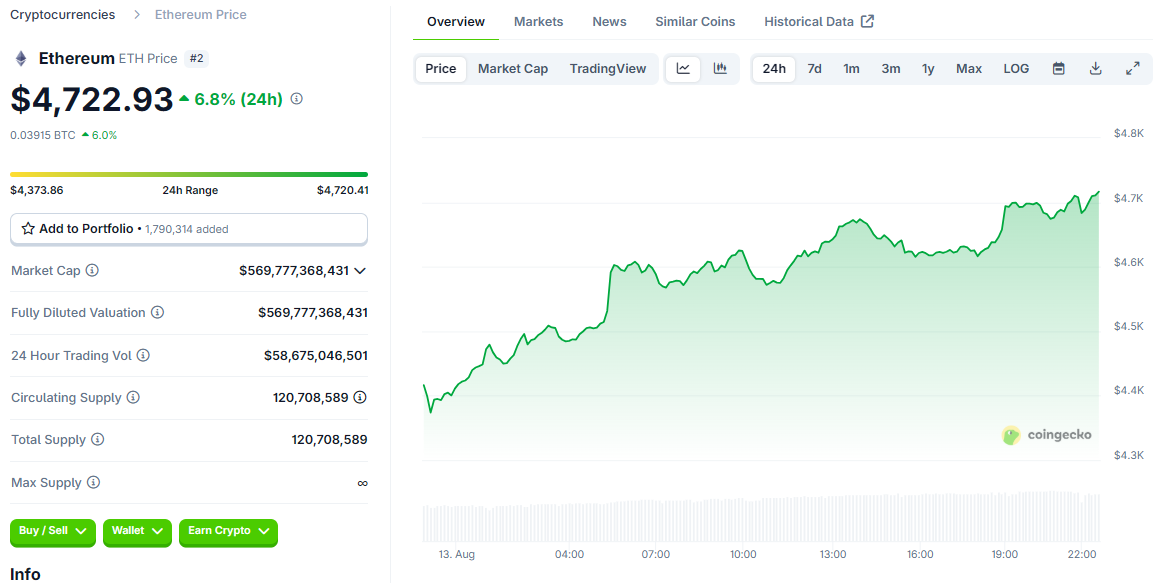Click the $4.8K y-axis label
The width and height of the screenshot is (1159, 583).
[1128, 133]
